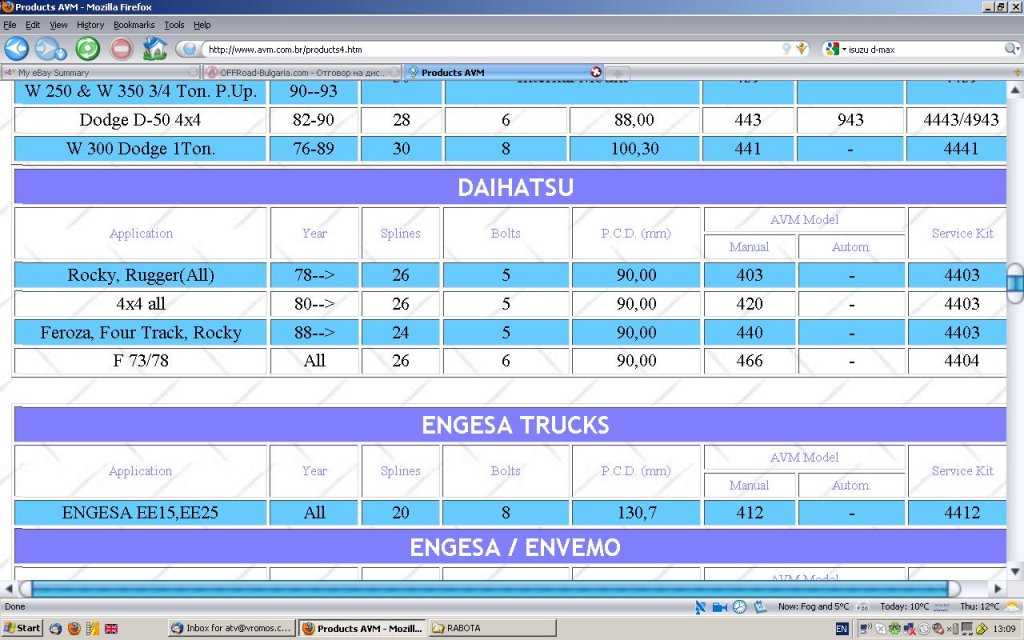The height and width of the screenshot is (640, 1024).
Task: Click the Today: 10°C forecast
Action: click(904, 607)
